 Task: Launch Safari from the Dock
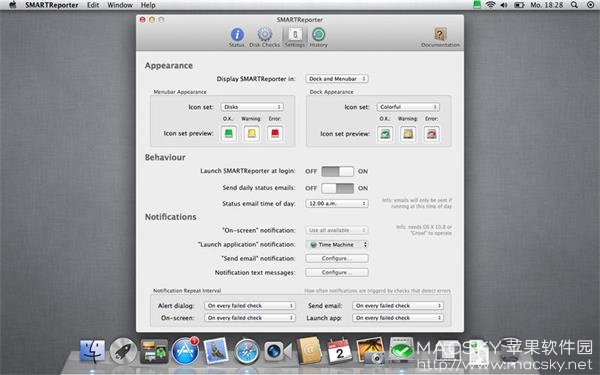(x=246, y=351)
